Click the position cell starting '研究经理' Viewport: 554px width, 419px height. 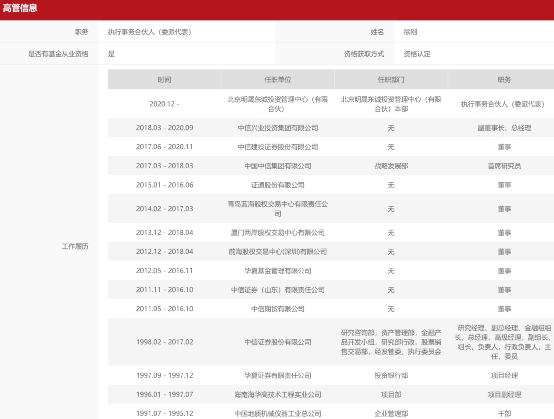(x=504, y=342)
